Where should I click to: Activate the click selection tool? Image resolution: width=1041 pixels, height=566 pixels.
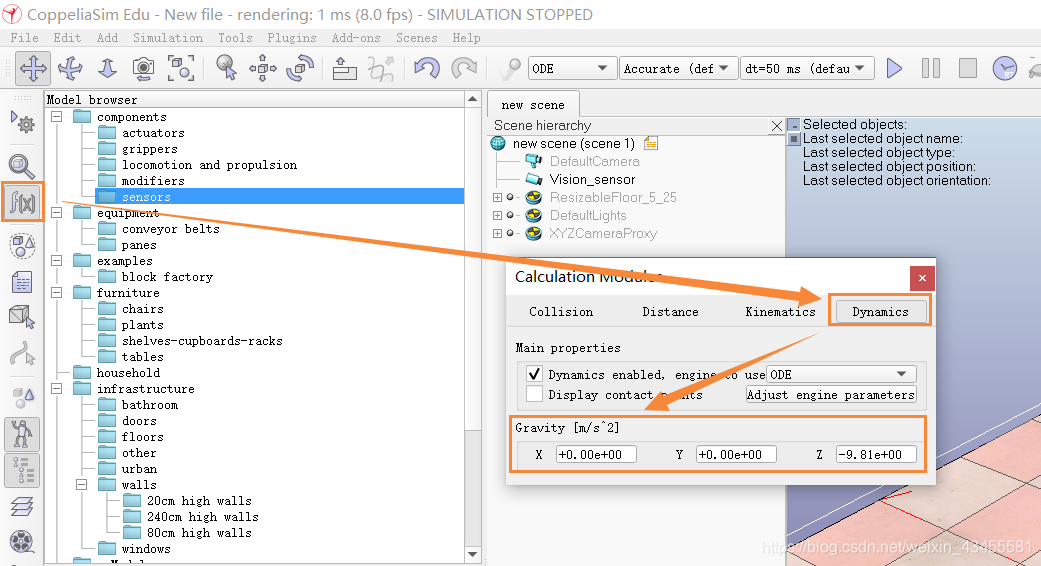pyautogui.click(x=226, y=68)
